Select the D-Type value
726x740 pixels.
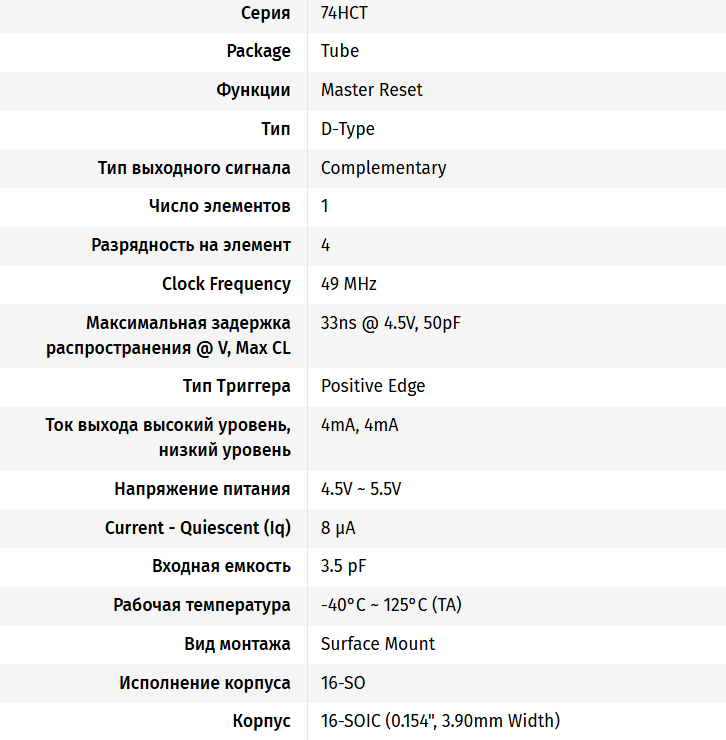point(348,129)
